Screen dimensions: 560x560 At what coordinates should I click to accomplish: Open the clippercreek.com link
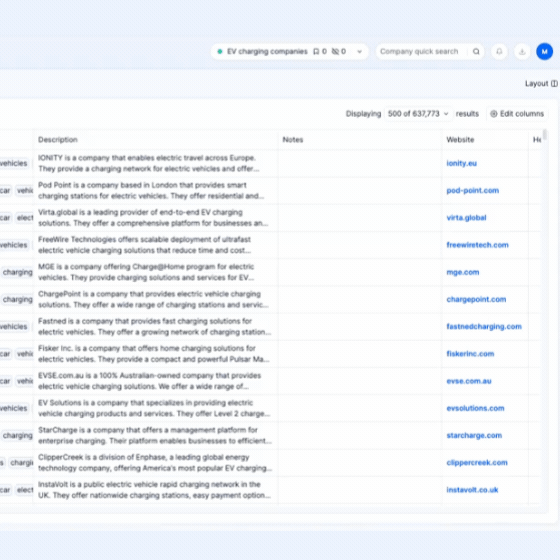point(476,462)
